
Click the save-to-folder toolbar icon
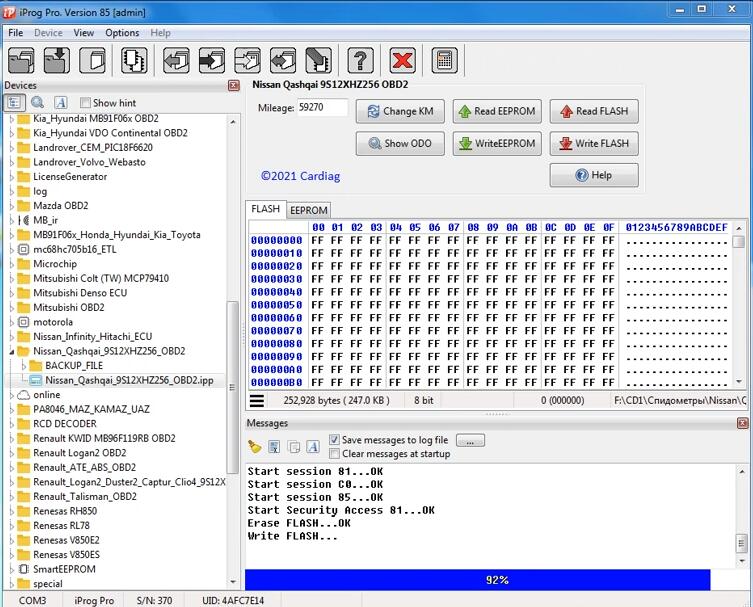point(57,61)
